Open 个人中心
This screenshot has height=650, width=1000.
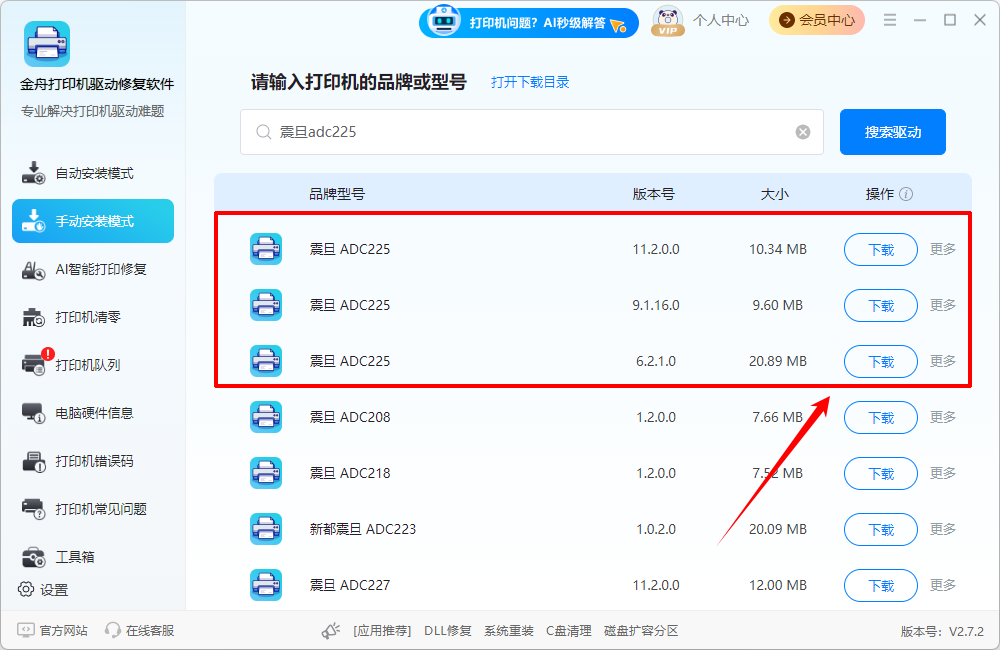pos(721,20)
